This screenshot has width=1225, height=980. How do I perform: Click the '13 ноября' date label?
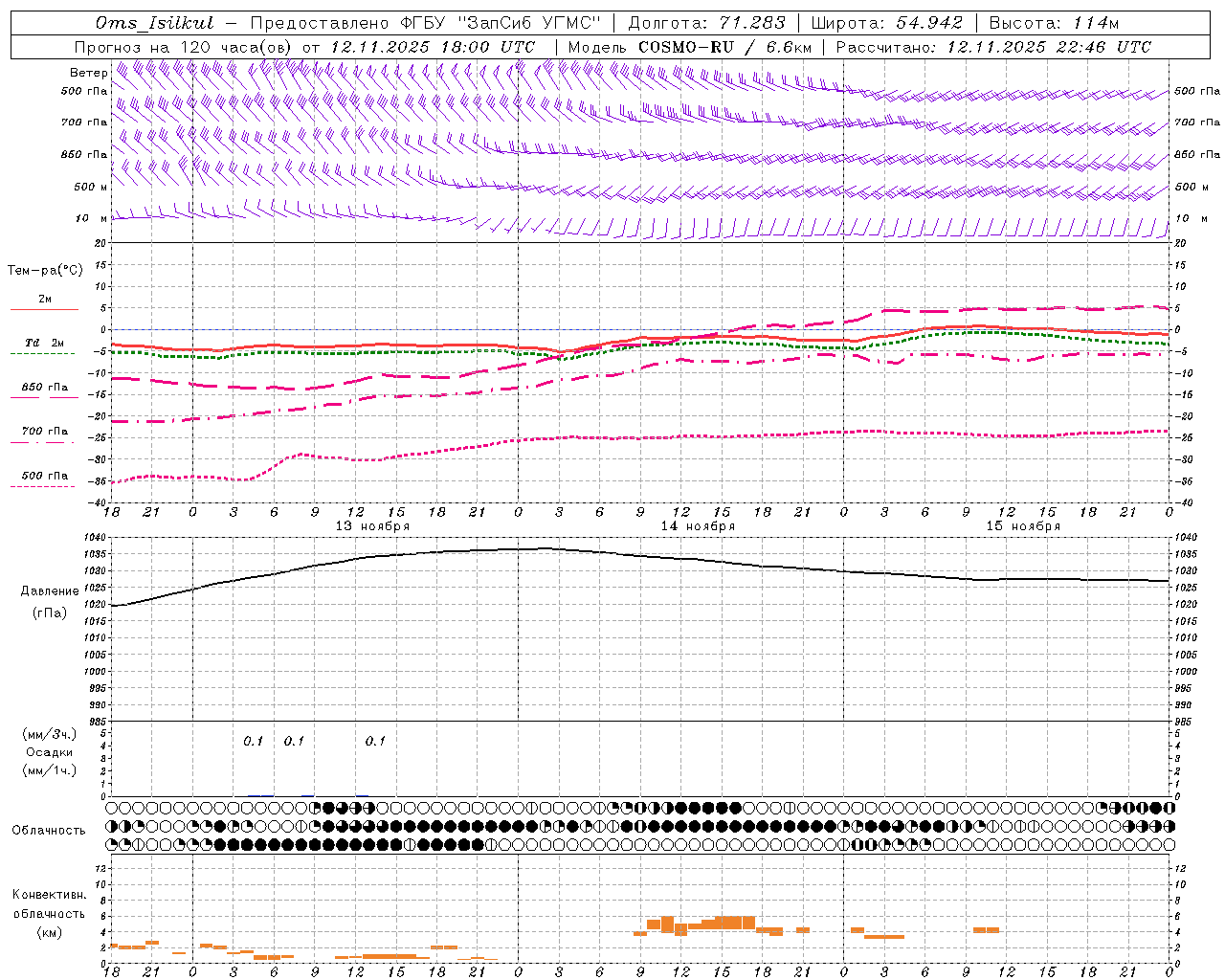coord(372,526)
